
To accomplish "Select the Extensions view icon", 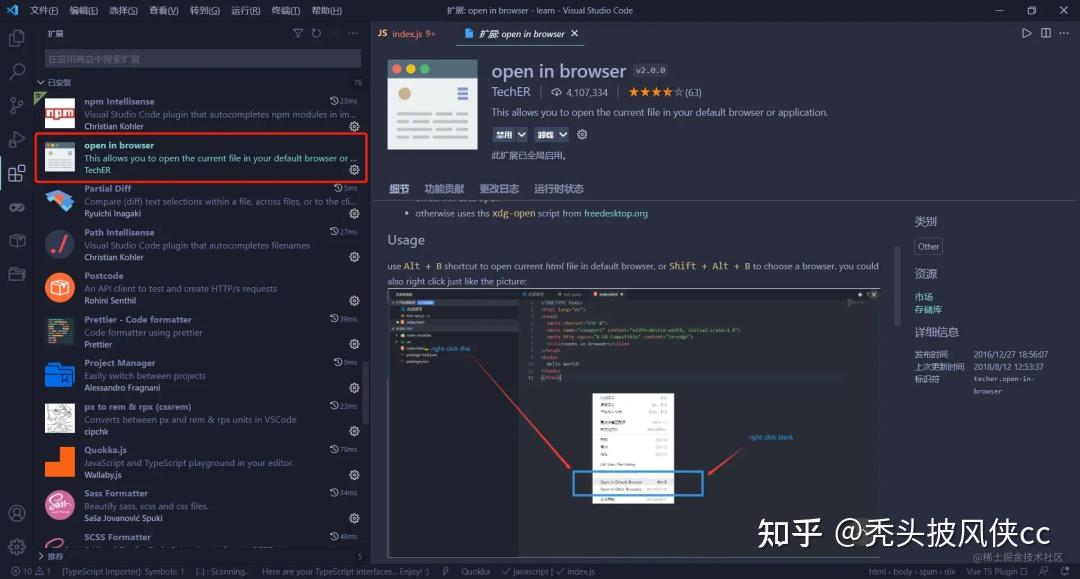I will click(17, 173).
